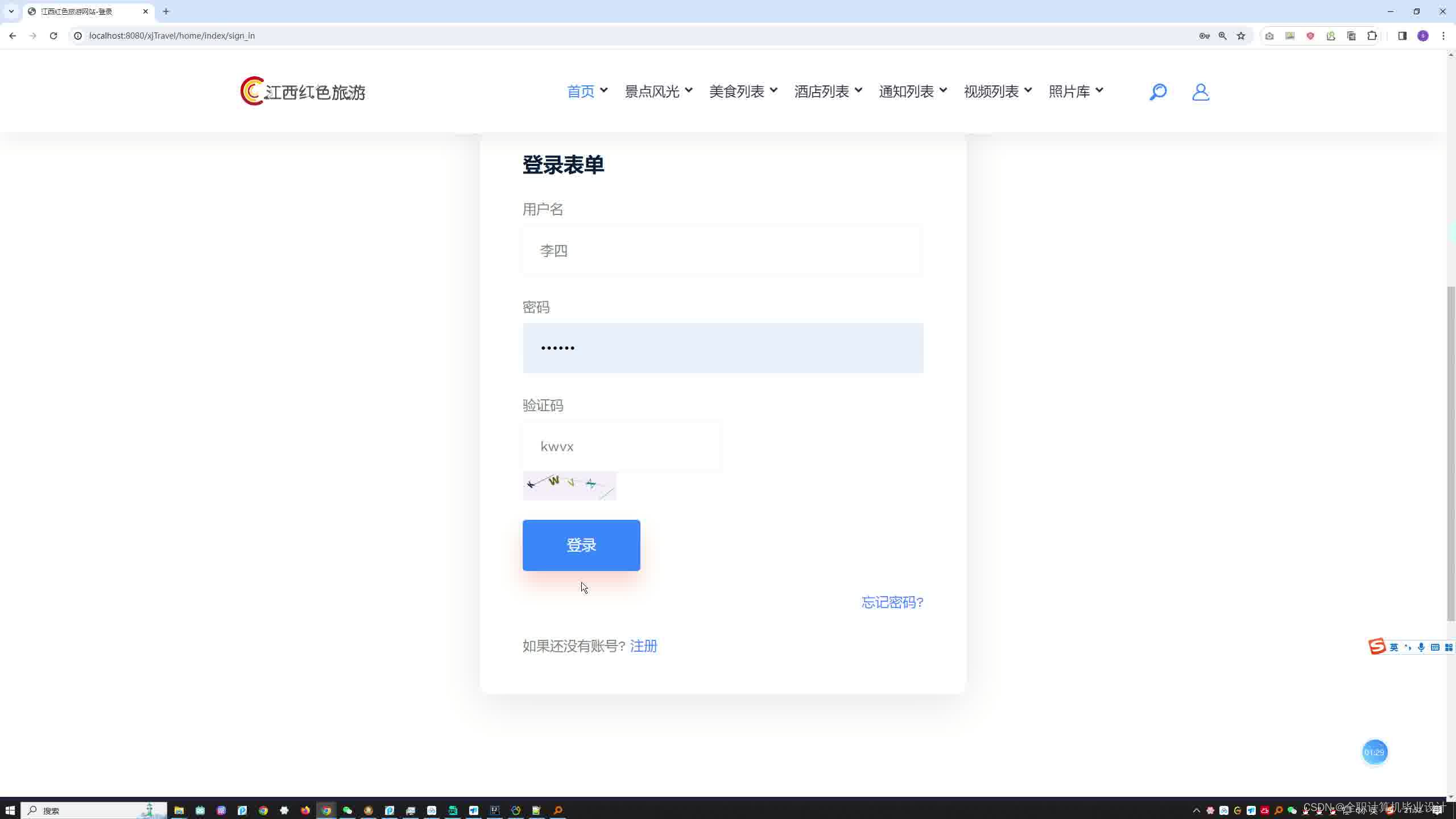Viewport: 1456px width, 819px height.
Task: Open the user account profile icon
Action: tap(1201, 92)
